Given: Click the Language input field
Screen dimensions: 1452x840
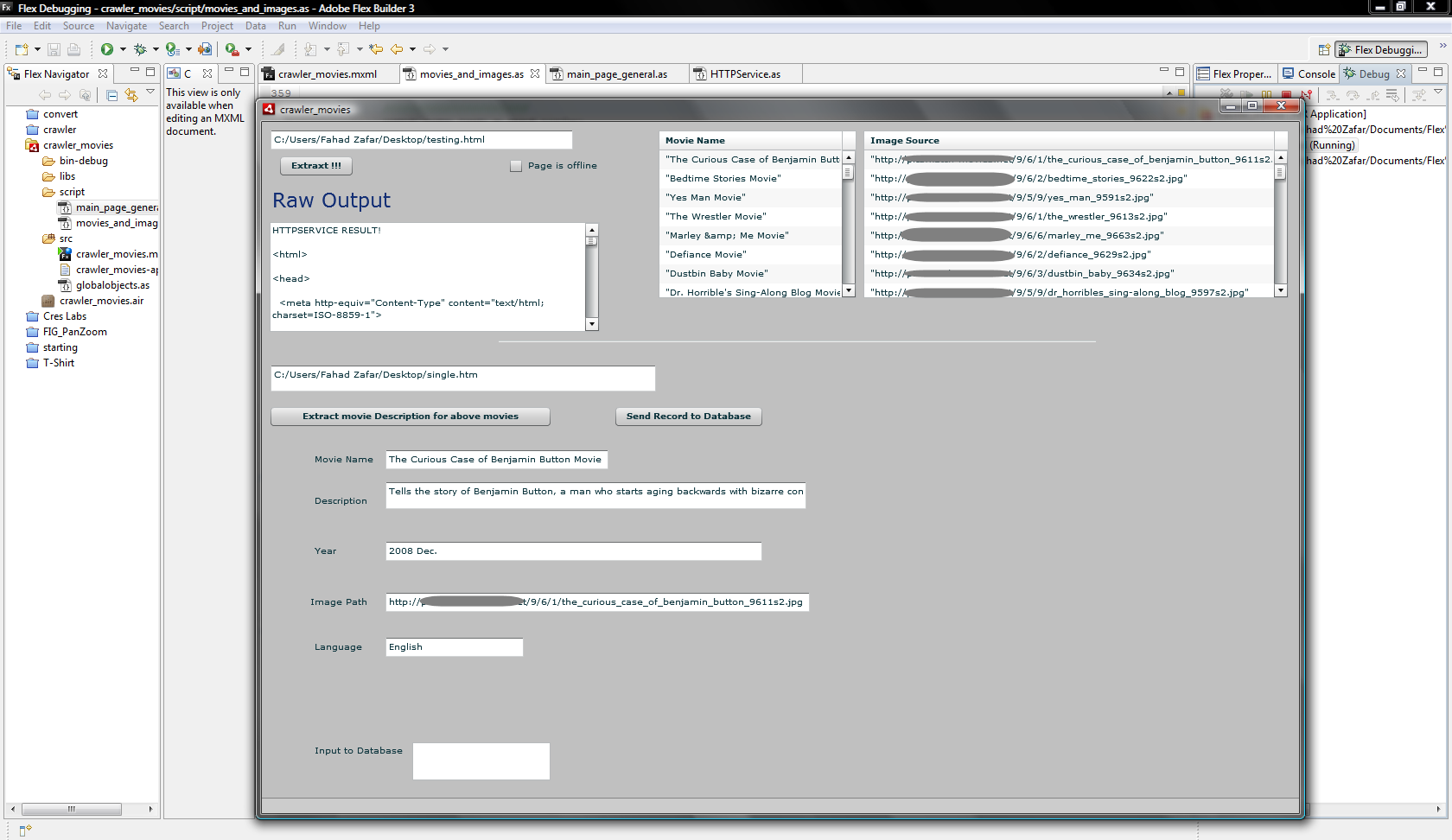Looking at the screenshot, I should point(454,647).
